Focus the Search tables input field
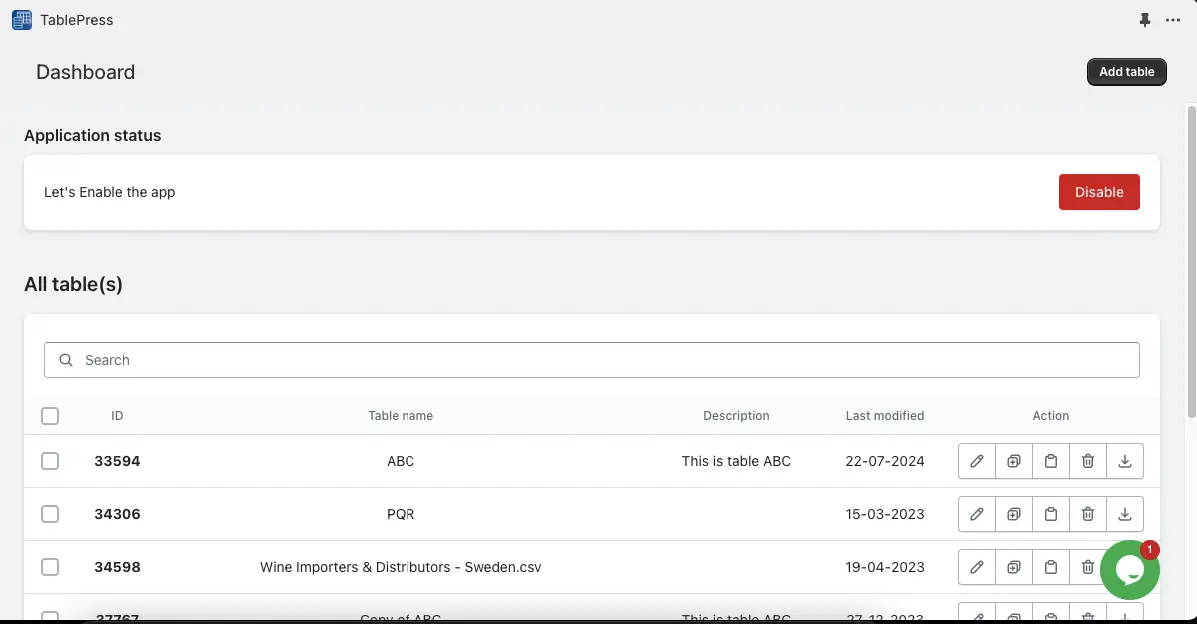The image size is (1197, 624). pos(600,360)
